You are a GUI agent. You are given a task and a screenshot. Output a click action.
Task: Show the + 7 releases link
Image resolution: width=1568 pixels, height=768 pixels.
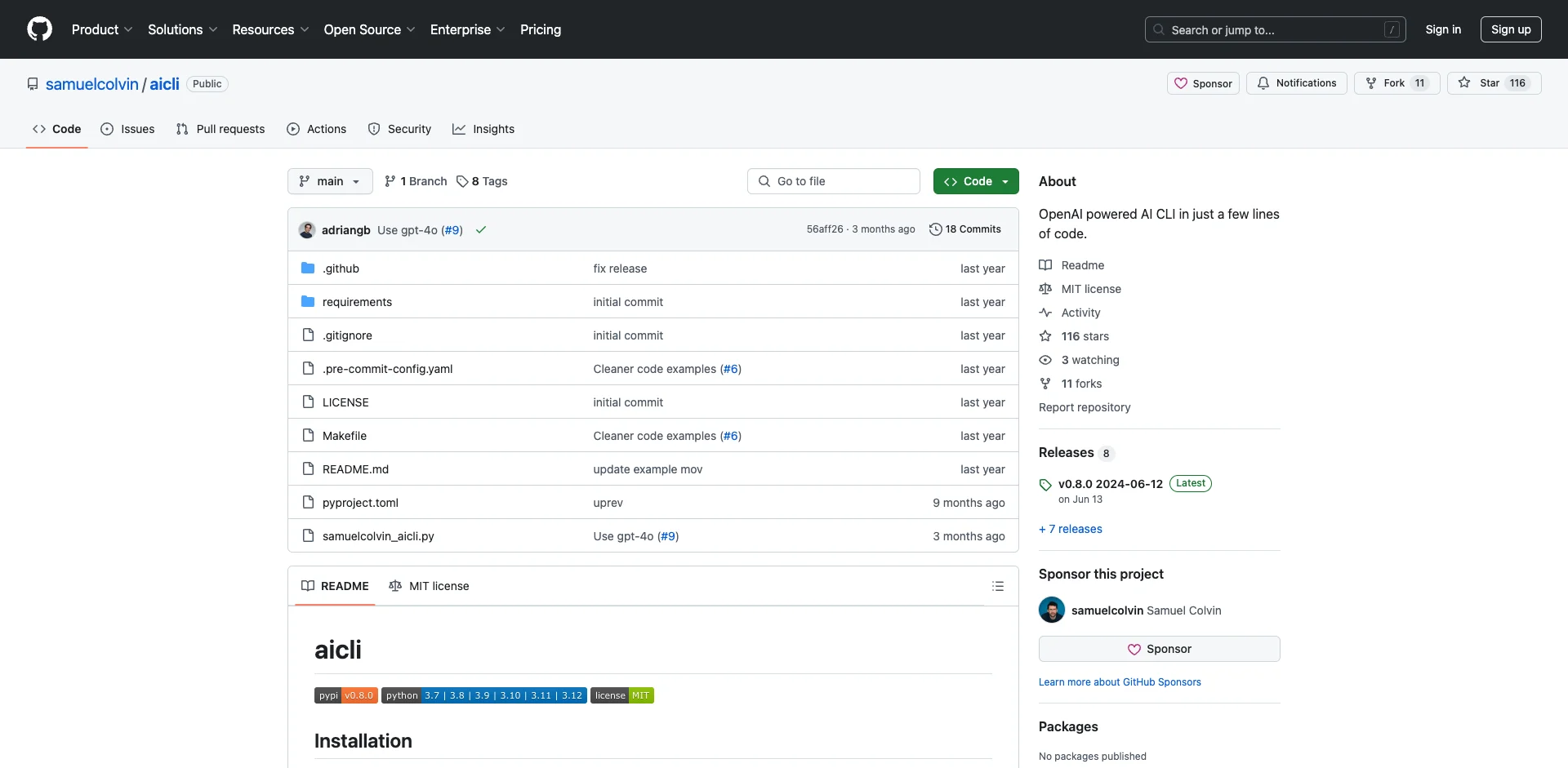click(x=1070, y=529)
